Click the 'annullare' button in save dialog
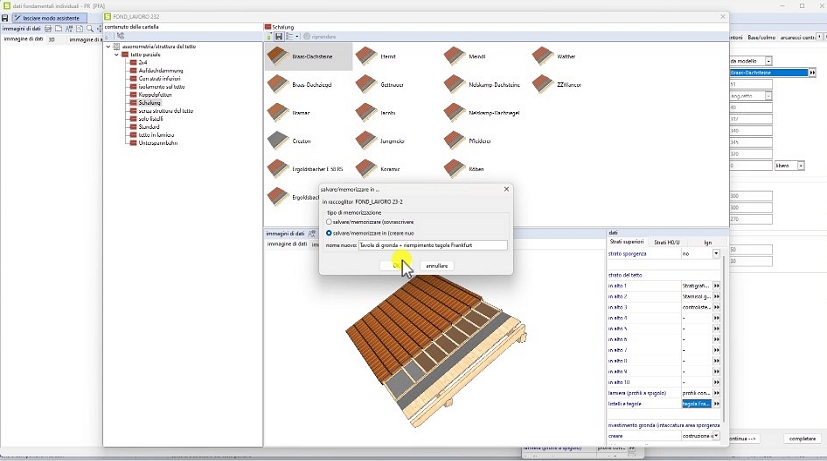The width and height of the screenshot is (827, 461). 436,266
